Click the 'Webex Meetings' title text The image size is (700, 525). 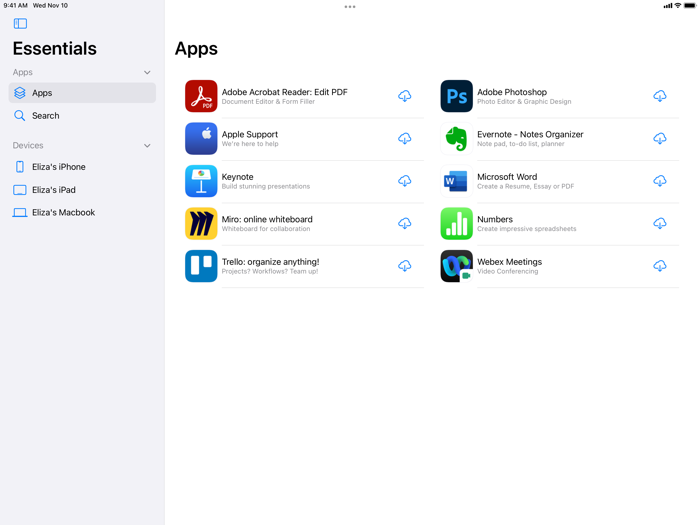pos(509,262)
